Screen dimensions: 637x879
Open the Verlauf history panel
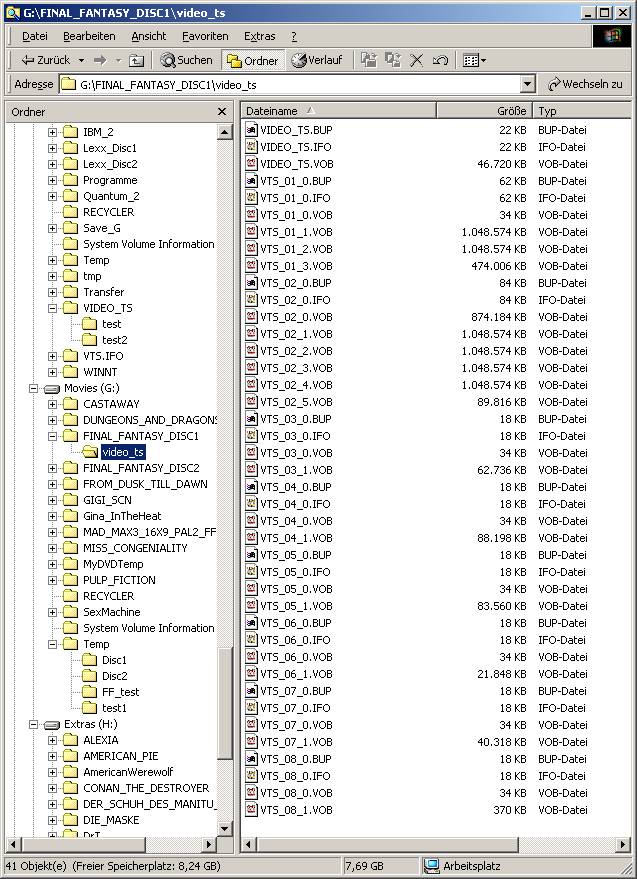coord(316,60)
